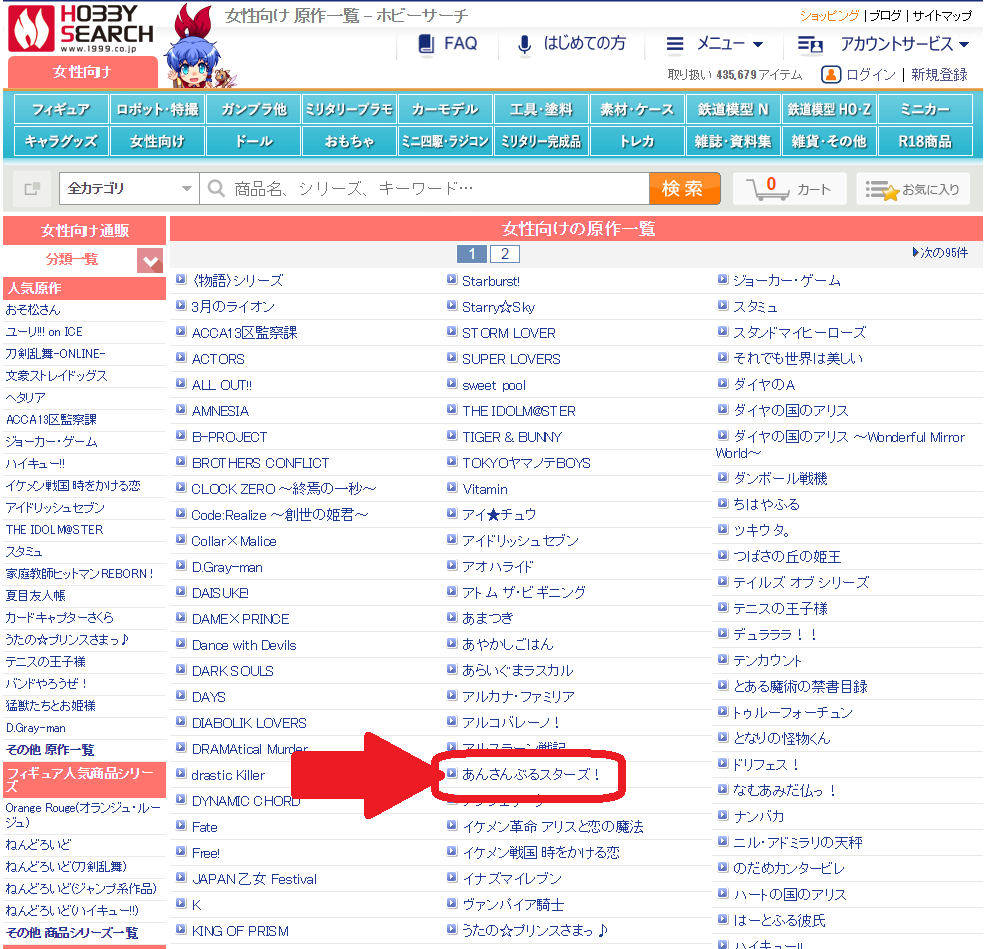
Task: Open the 新規登録 registration link
Action: [939, 75]
